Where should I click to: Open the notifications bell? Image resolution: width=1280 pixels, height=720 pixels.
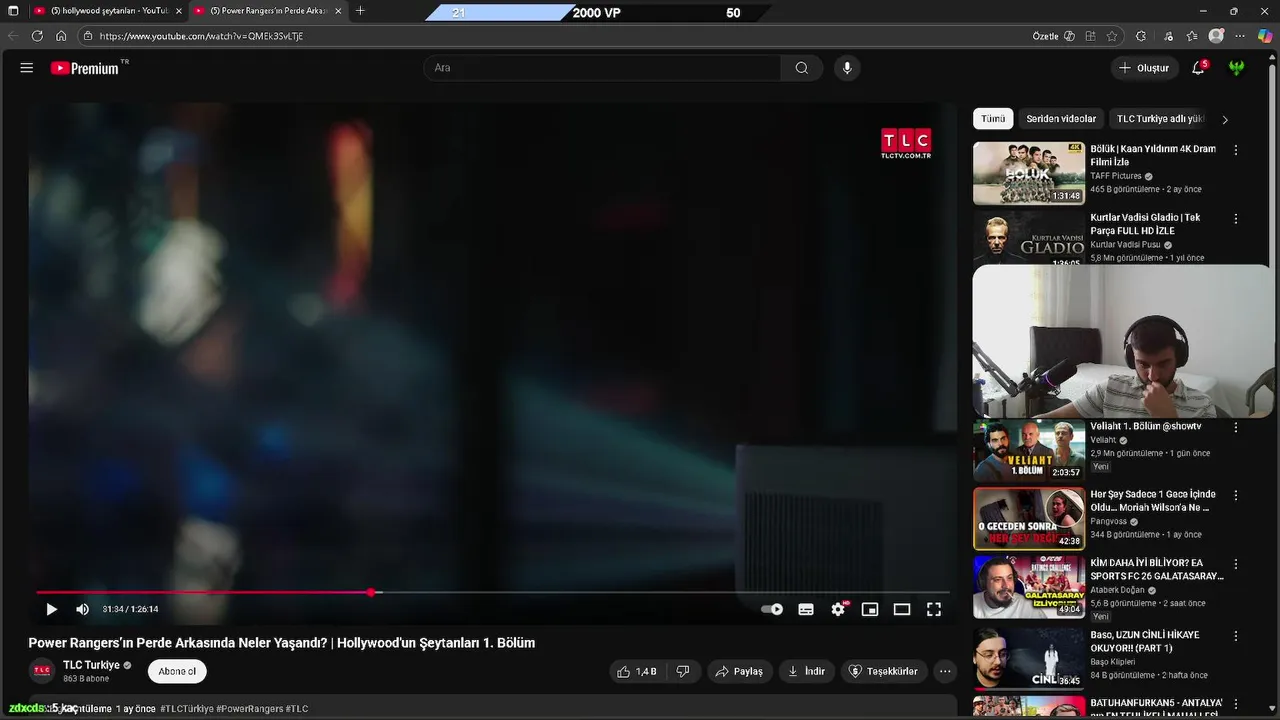(x=1198, y=68)
